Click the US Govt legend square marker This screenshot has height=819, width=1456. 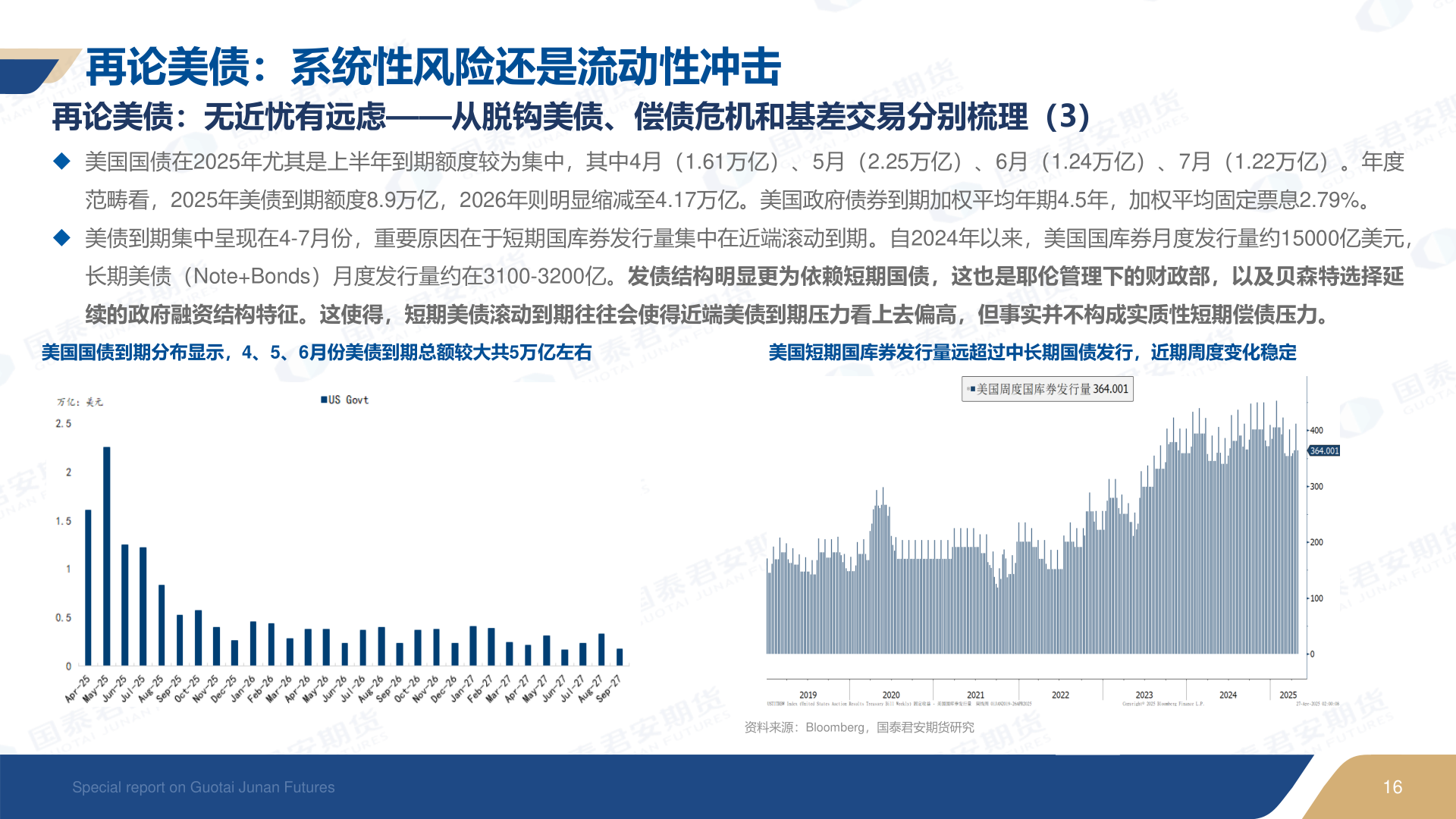pyautogui.click(x=325, y=400)
